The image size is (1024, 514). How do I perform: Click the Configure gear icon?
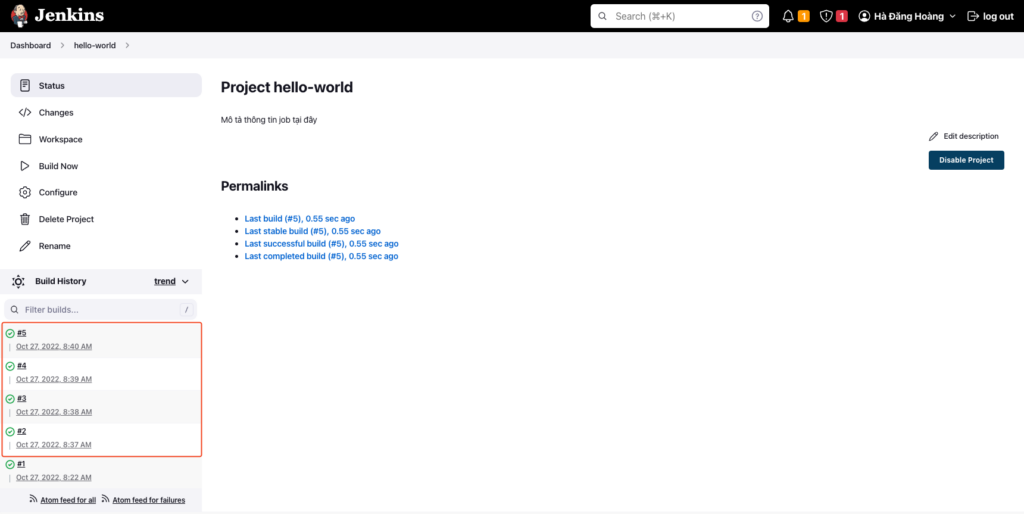click(25, 193)
